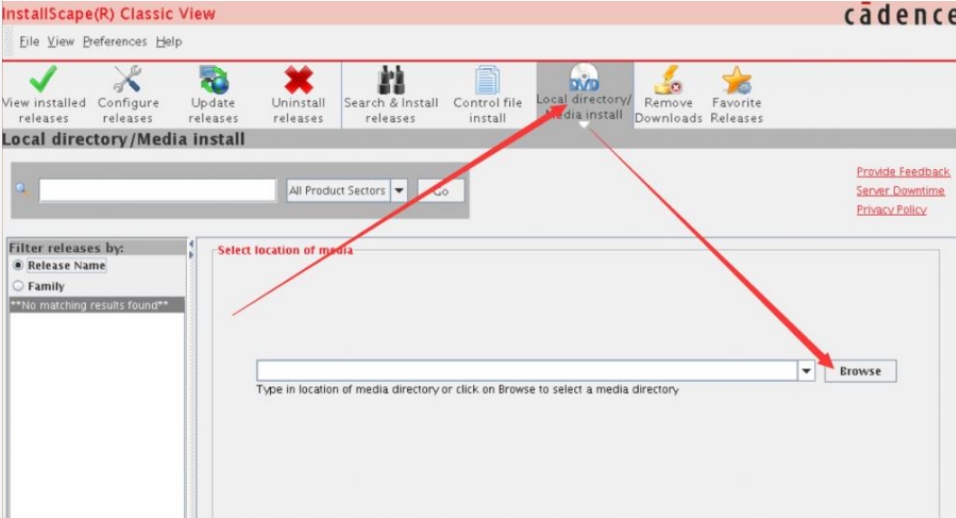956x518 pixels.
Task: Open Search & Install releases binoculars icon
Action: (390, 80)
